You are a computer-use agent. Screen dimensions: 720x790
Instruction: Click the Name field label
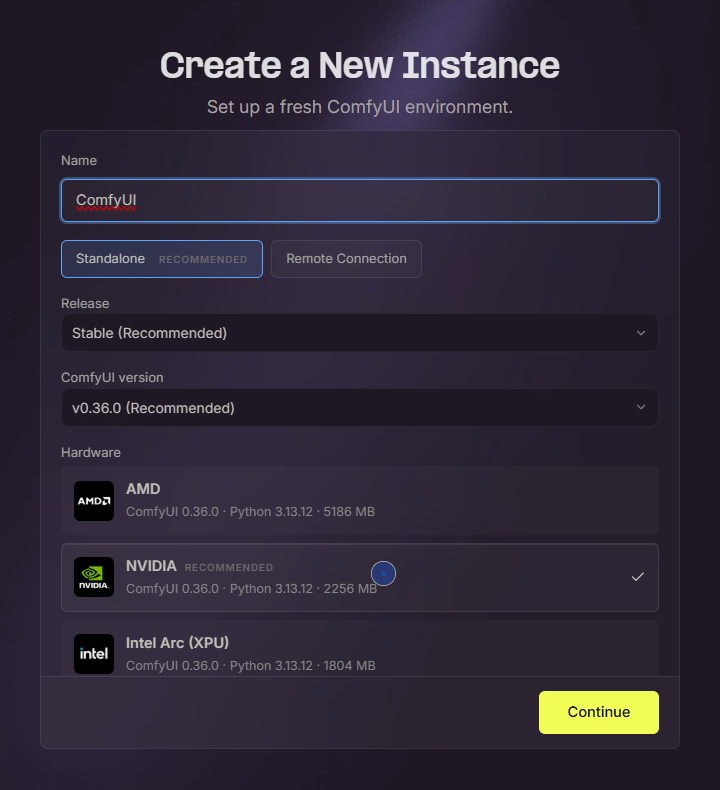[x=79, y=161]
